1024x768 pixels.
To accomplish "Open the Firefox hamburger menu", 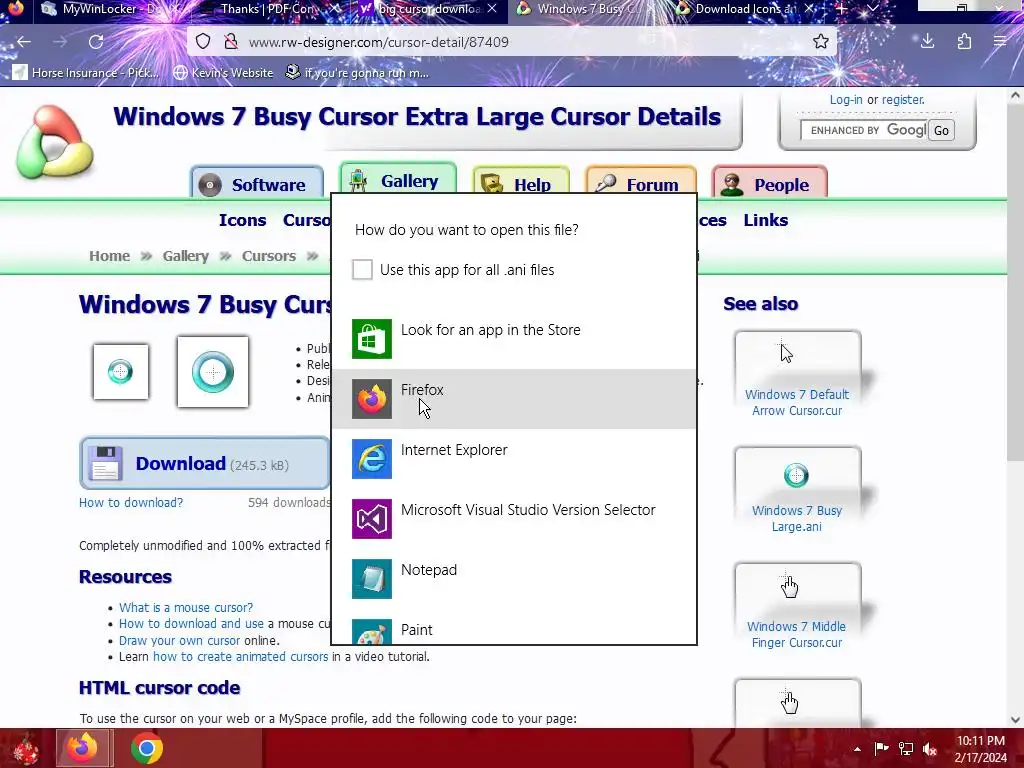I will [1000, 42].
